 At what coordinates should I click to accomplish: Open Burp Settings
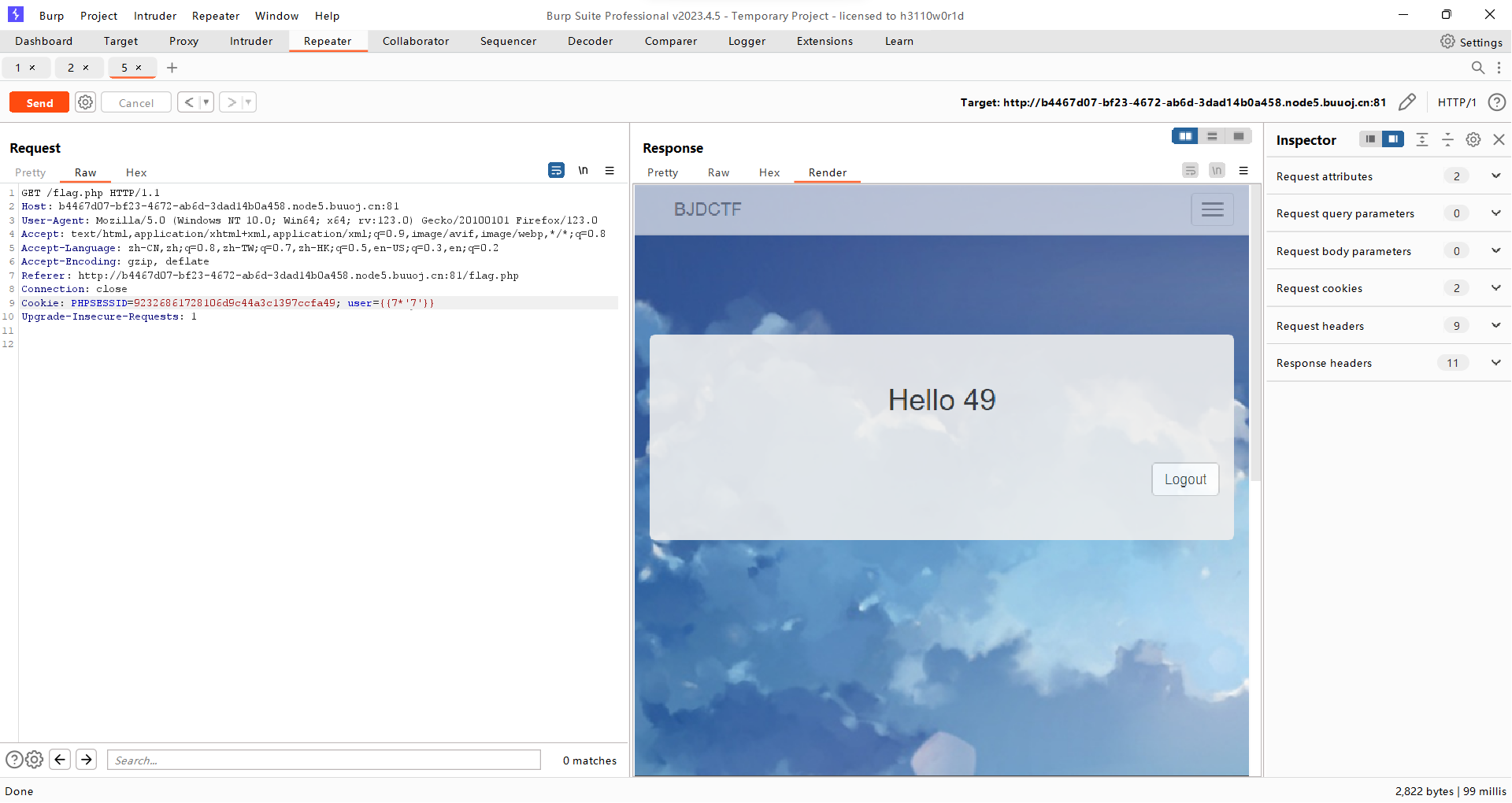[x=1471, y=42]
